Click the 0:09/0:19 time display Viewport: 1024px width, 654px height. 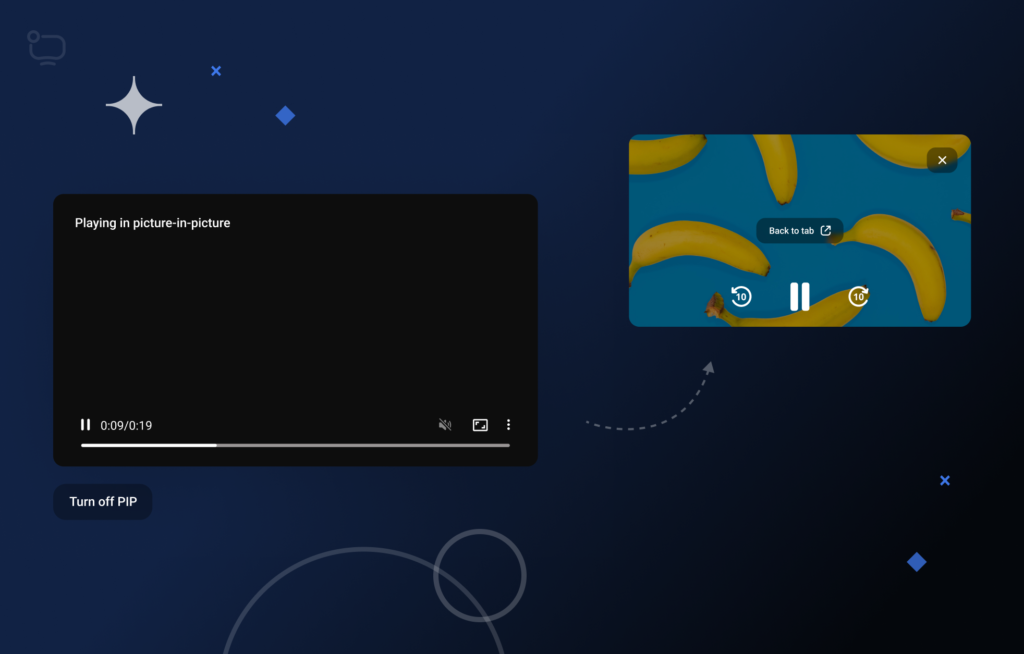[x=126, y=425]
